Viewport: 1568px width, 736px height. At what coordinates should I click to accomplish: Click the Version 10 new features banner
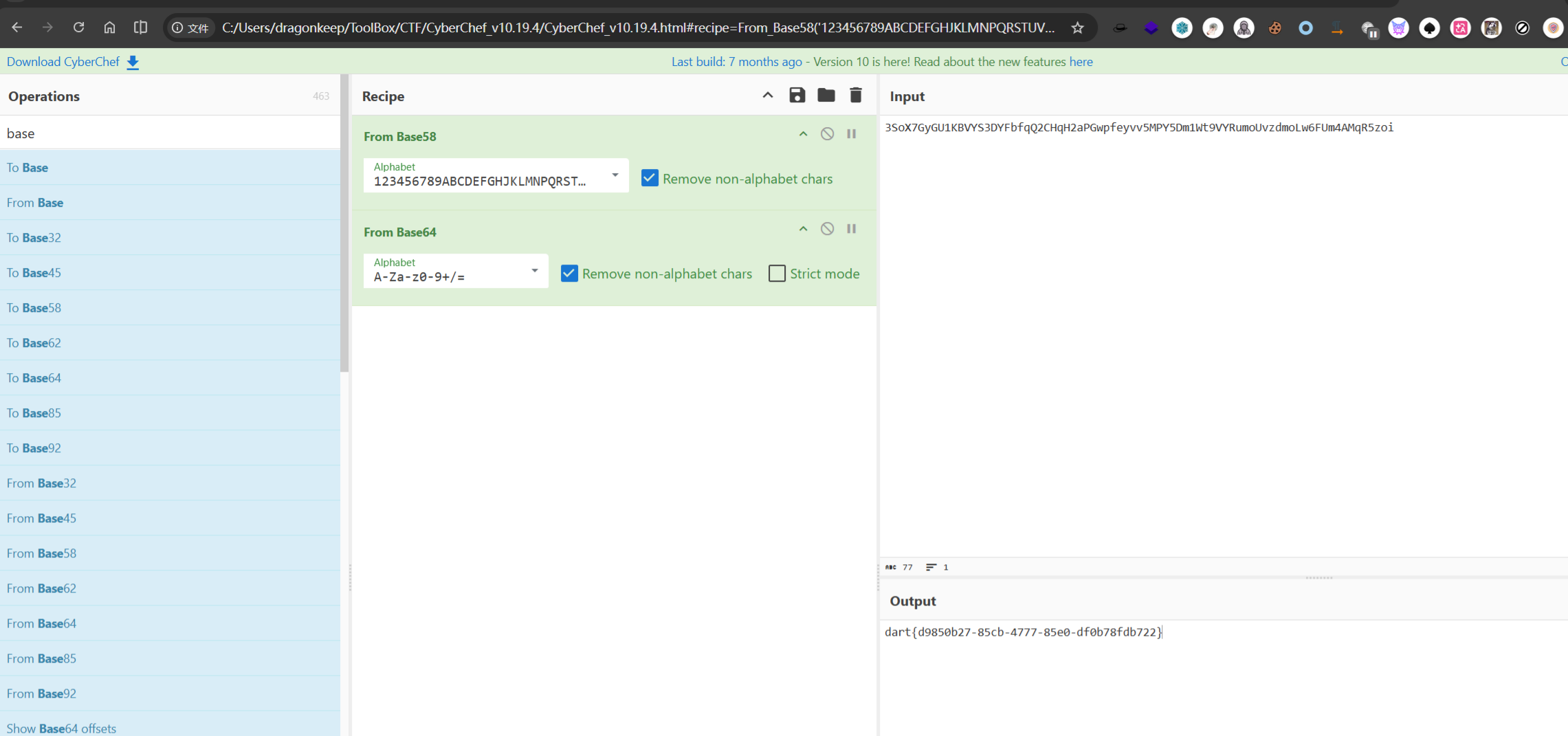882,62
